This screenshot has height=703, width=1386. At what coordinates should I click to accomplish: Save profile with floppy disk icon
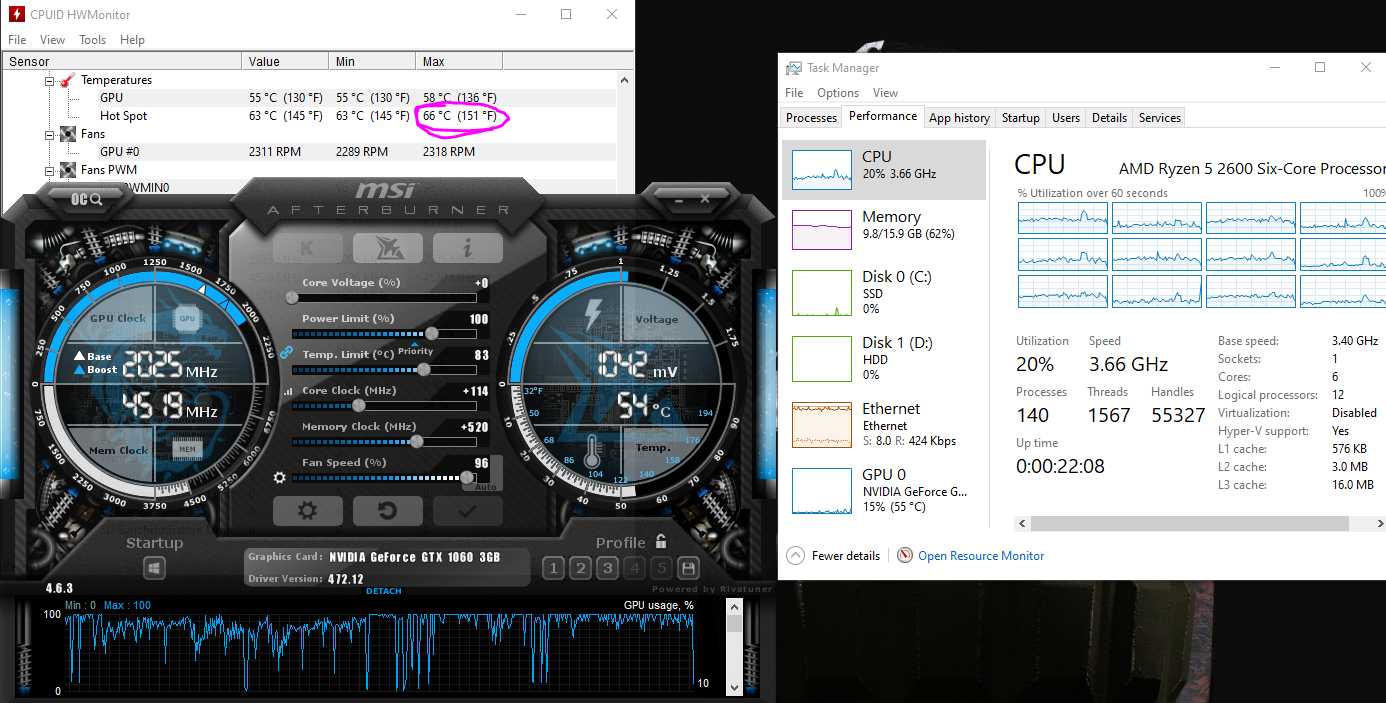[688, 568]
